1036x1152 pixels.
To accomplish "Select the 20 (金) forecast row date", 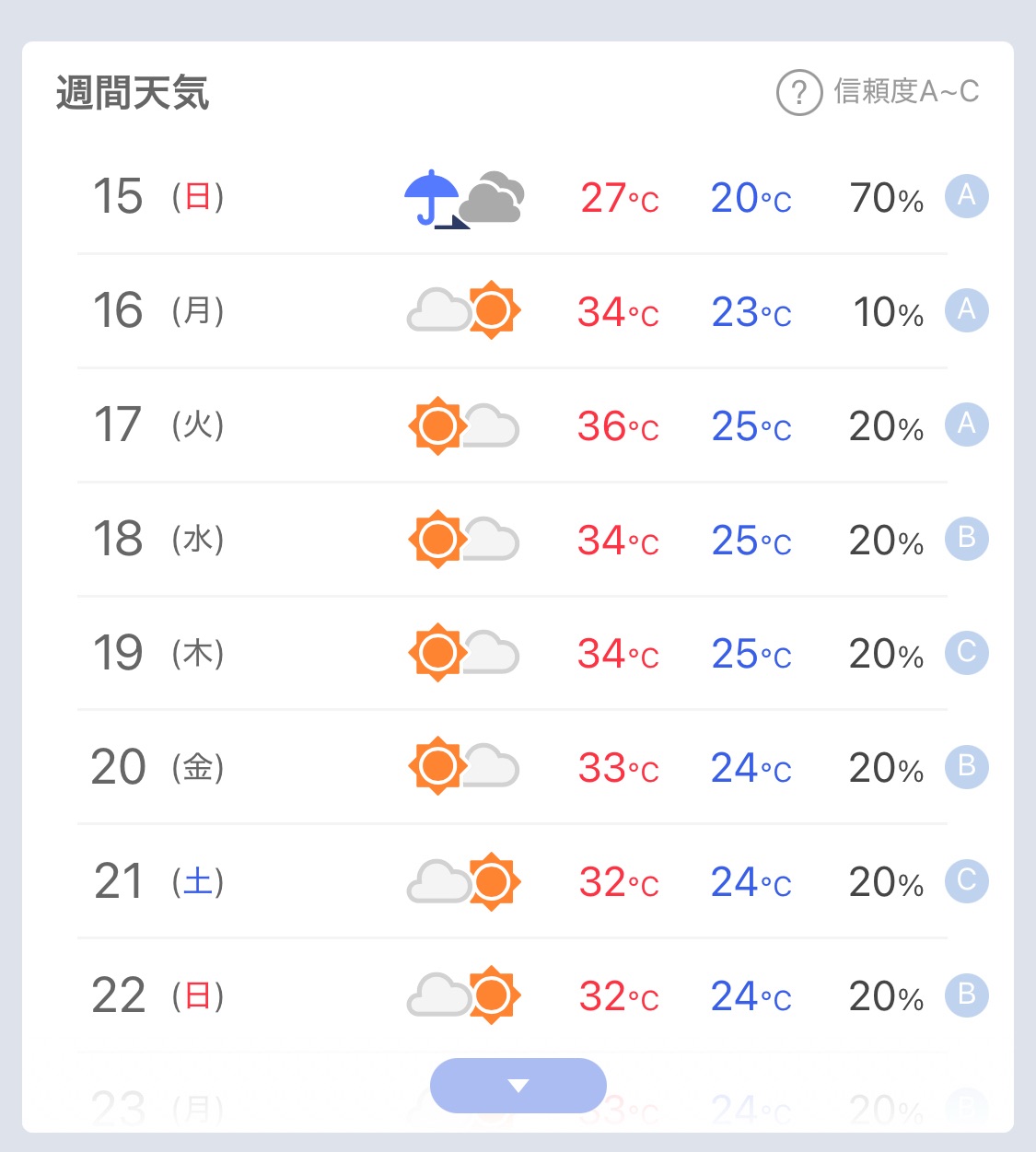I will click(158, 767).
